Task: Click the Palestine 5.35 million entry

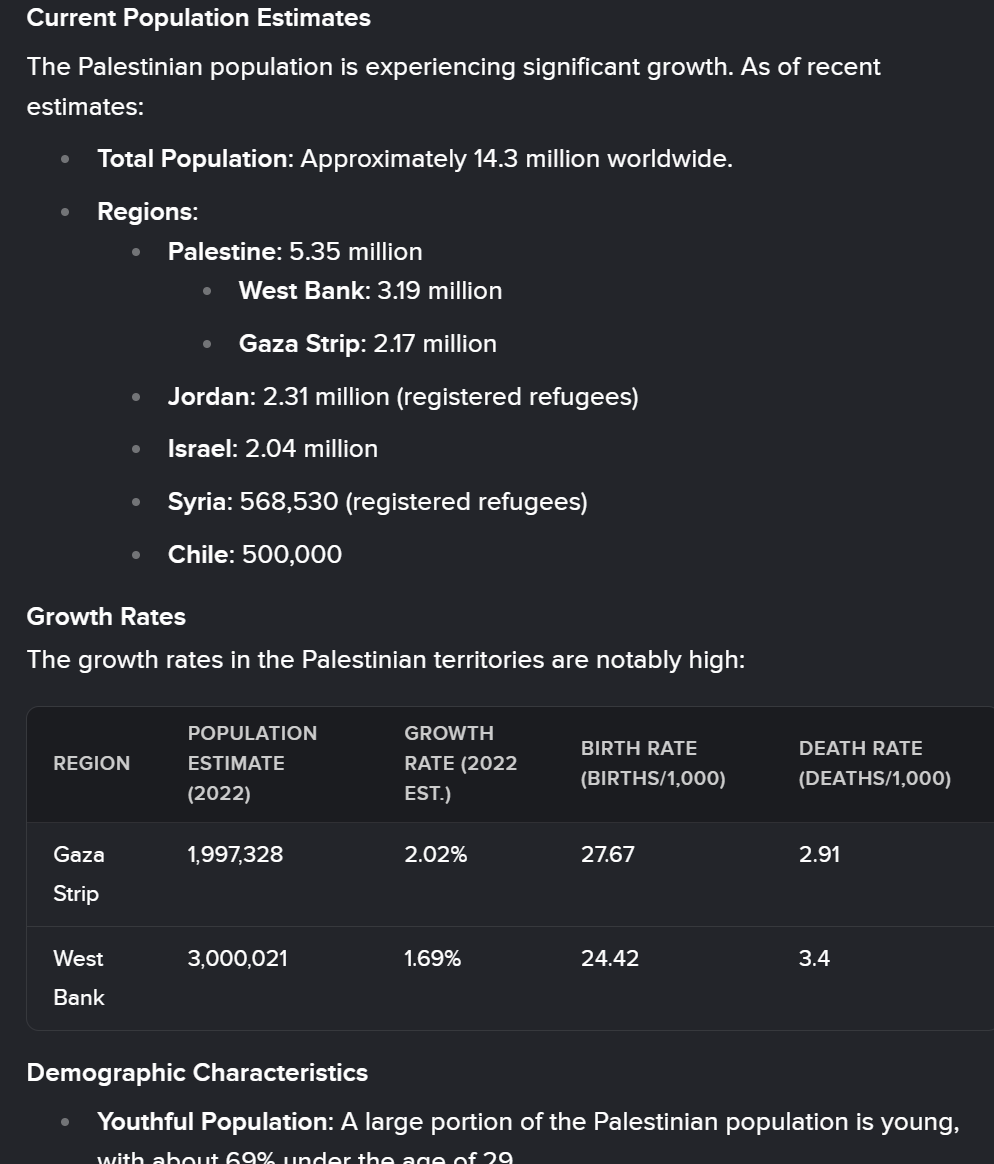Action: pos(295,252)
